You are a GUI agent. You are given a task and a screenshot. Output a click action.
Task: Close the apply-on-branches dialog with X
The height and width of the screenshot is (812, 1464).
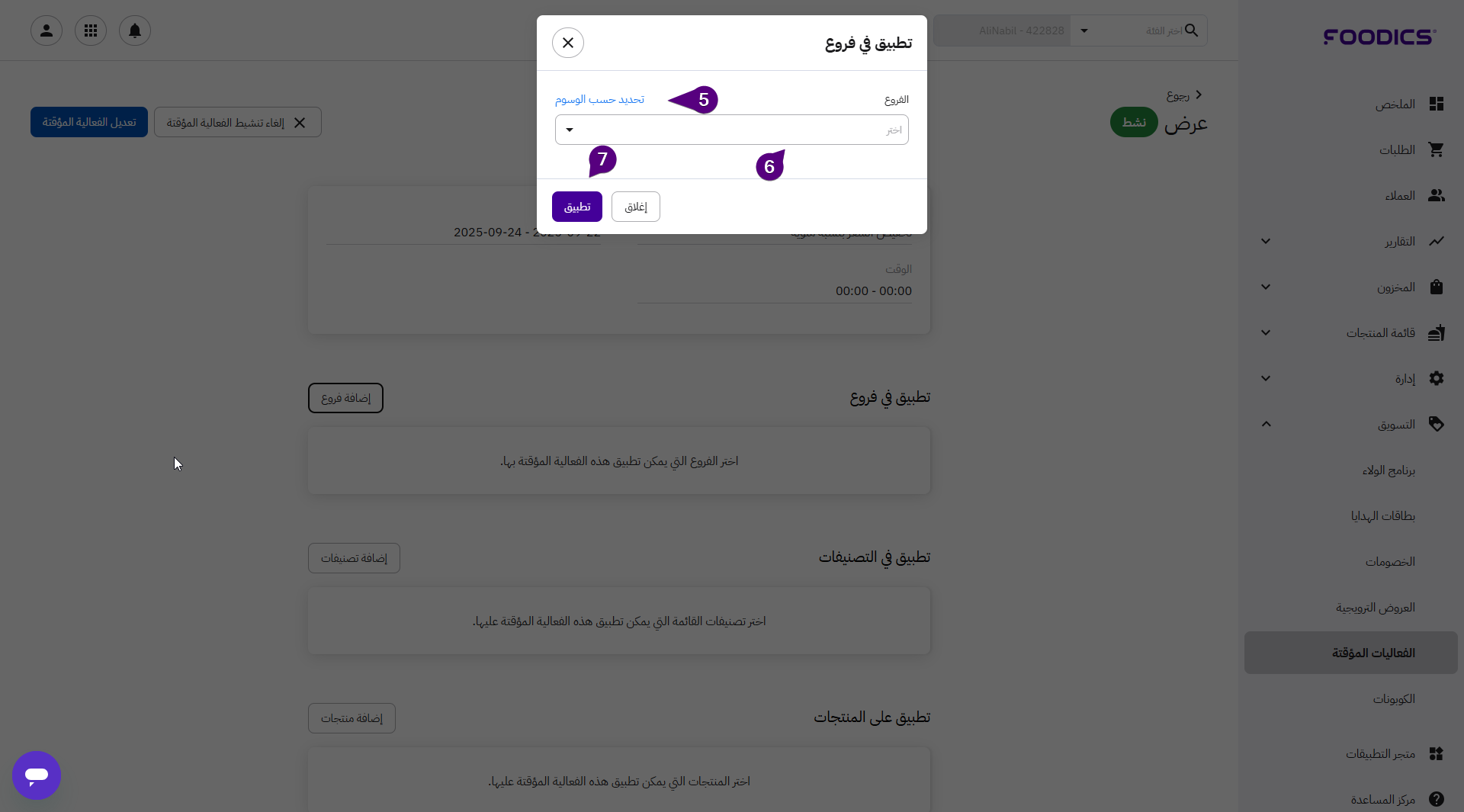click(x=568, y=43)
